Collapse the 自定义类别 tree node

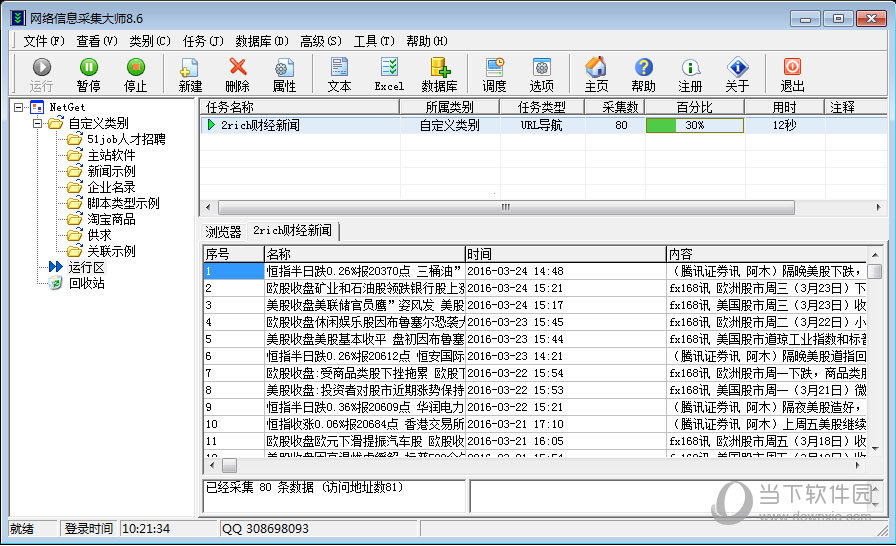[37, 123]
